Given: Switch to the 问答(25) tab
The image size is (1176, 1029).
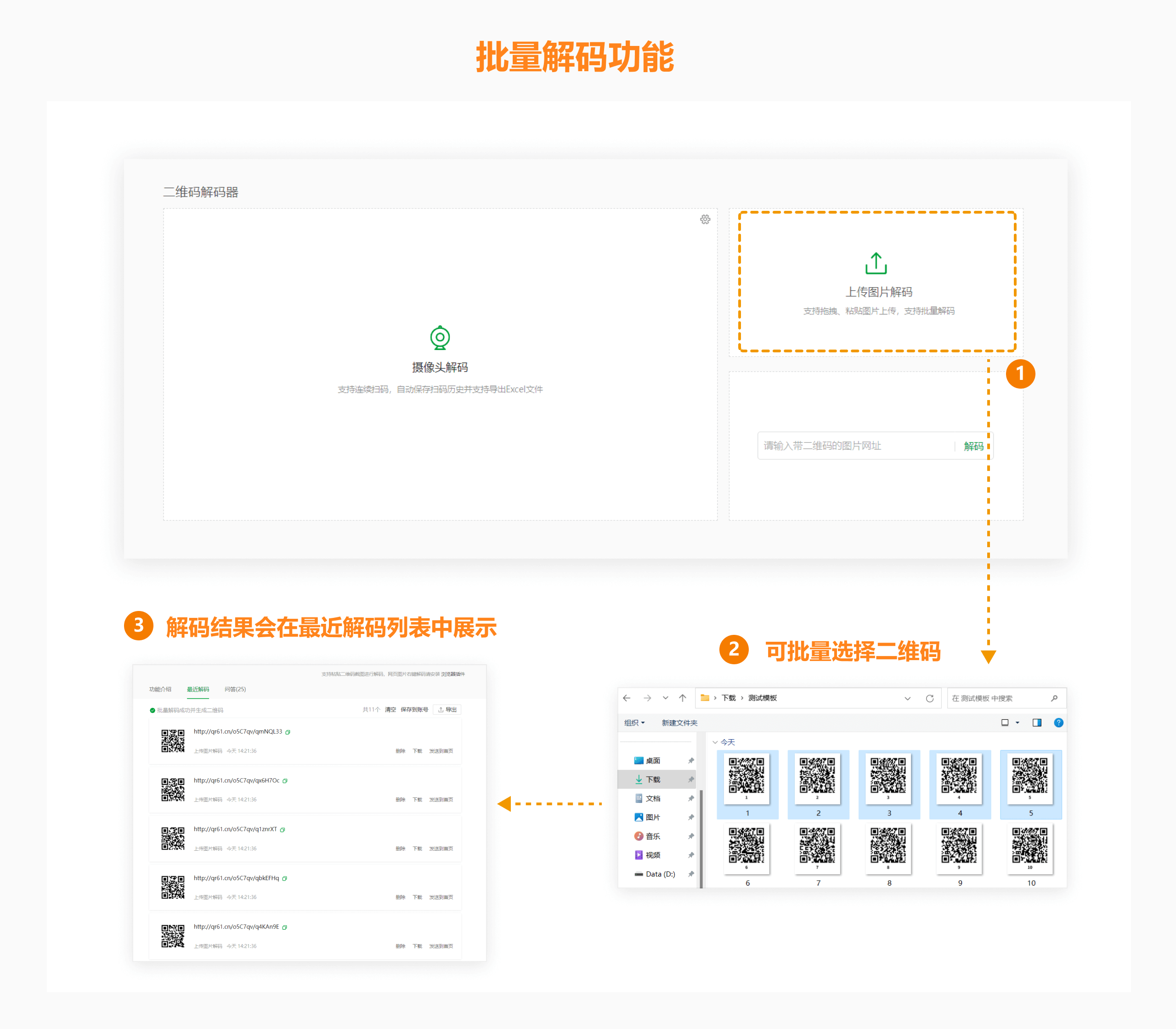Looking at the screenshot, I should [235, 689].
